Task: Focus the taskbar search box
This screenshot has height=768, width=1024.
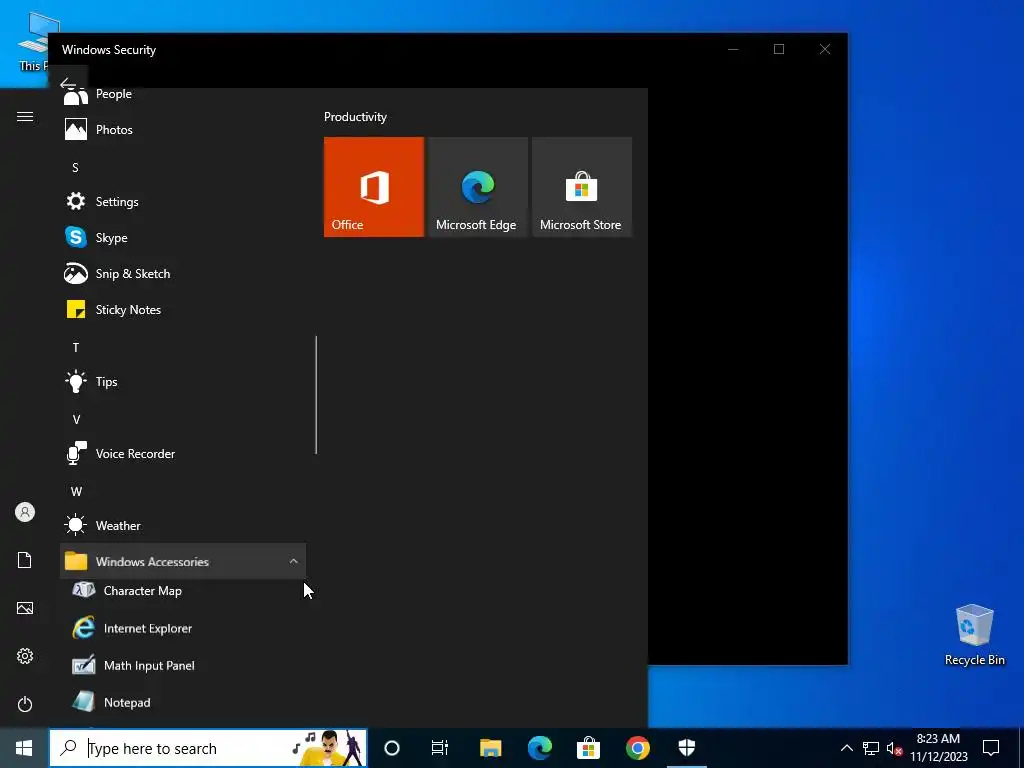Action: point(208,748)
